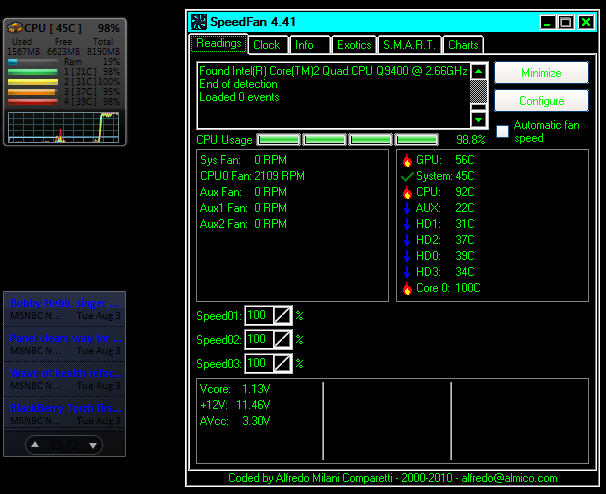606x494 pixels.
Task: Click the CPU history graph in the gadget
Action: click(63, 128)
